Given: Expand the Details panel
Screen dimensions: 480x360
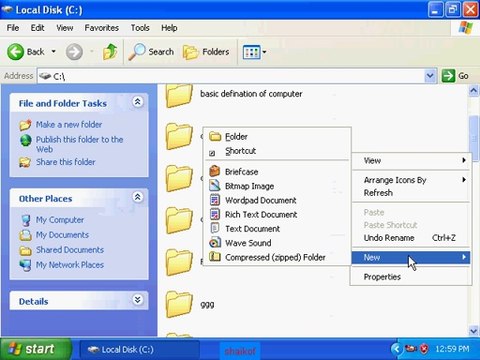Looking at the screenshot, I should [x=138, y=300].
